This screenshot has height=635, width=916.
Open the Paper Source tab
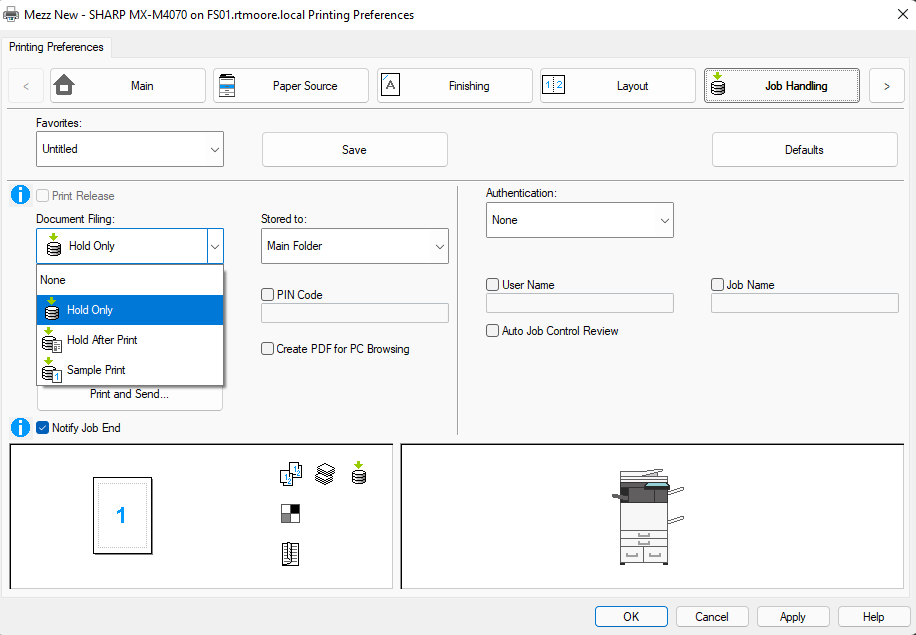point(291,86)
